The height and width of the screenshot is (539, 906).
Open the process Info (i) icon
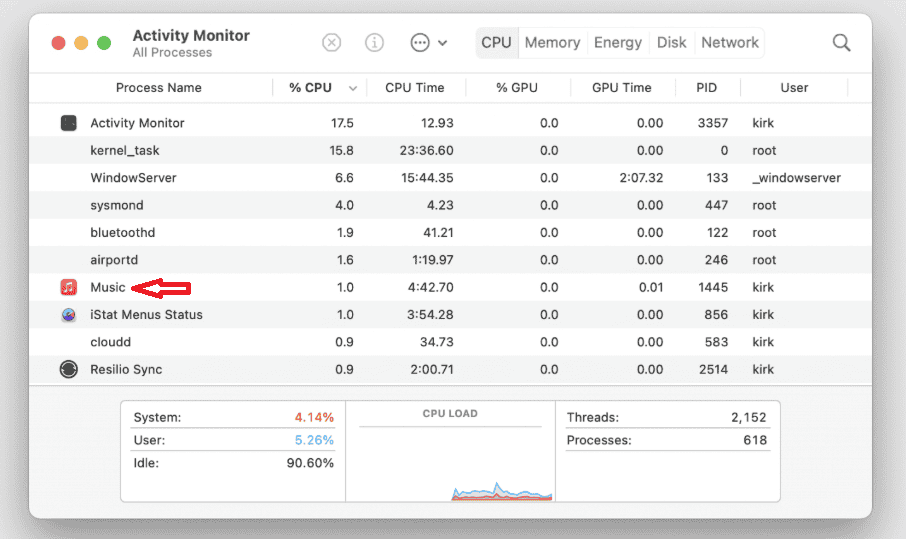[x=374, y=43]
